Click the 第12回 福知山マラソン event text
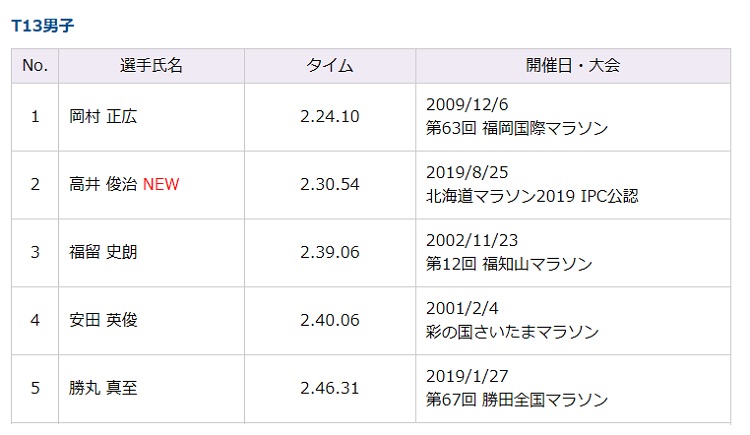 coord(508,264)
